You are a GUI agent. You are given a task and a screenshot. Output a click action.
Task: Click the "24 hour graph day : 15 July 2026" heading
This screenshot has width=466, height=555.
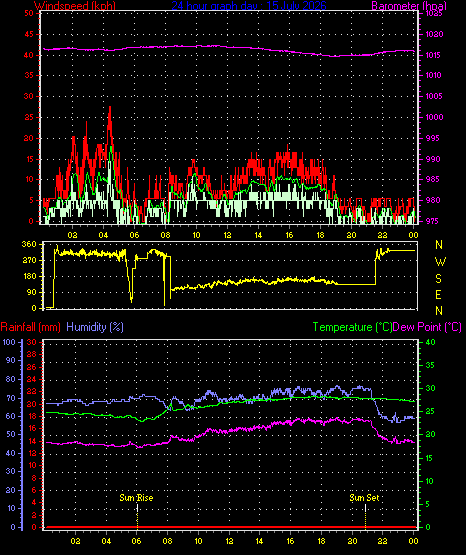pyautogui.click(x=249, y=6)
